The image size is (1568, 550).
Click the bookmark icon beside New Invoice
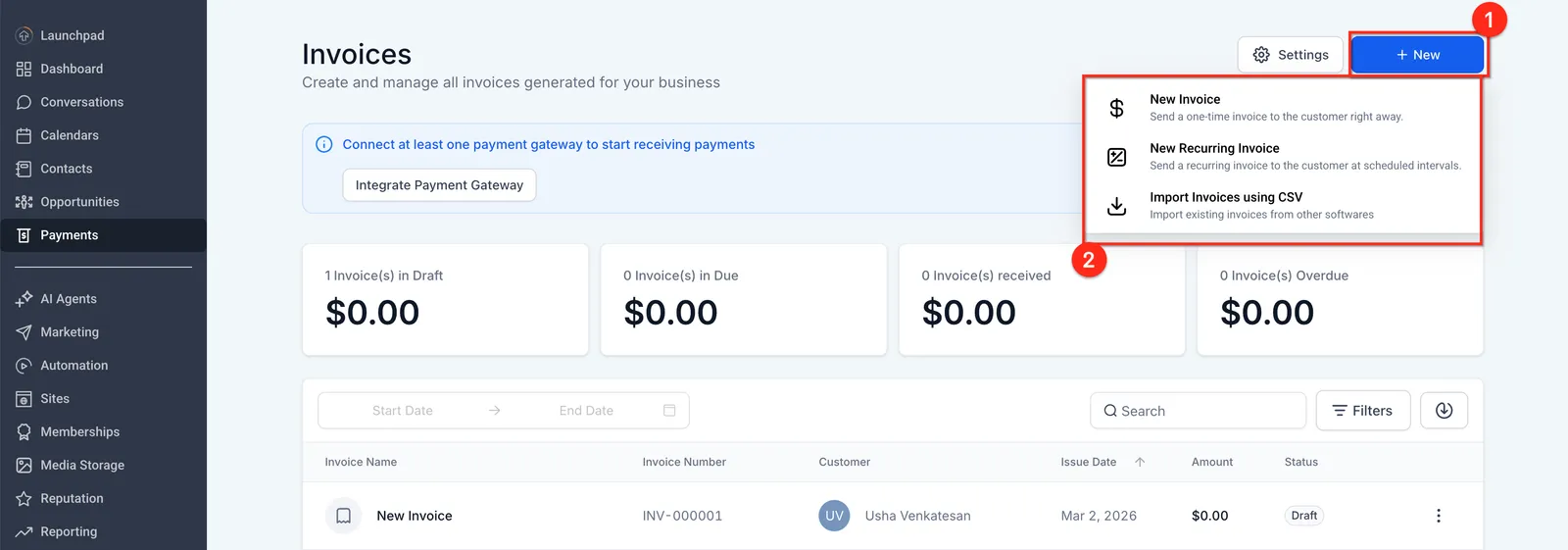click(x=343, y=516)
